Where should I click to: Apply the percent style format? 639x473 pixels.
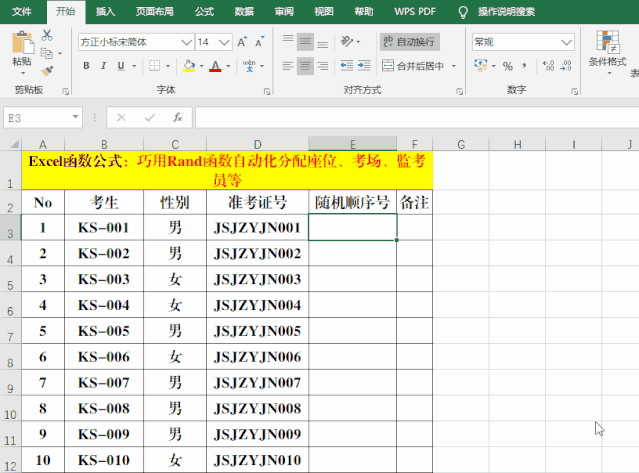(x=507, y=66)
